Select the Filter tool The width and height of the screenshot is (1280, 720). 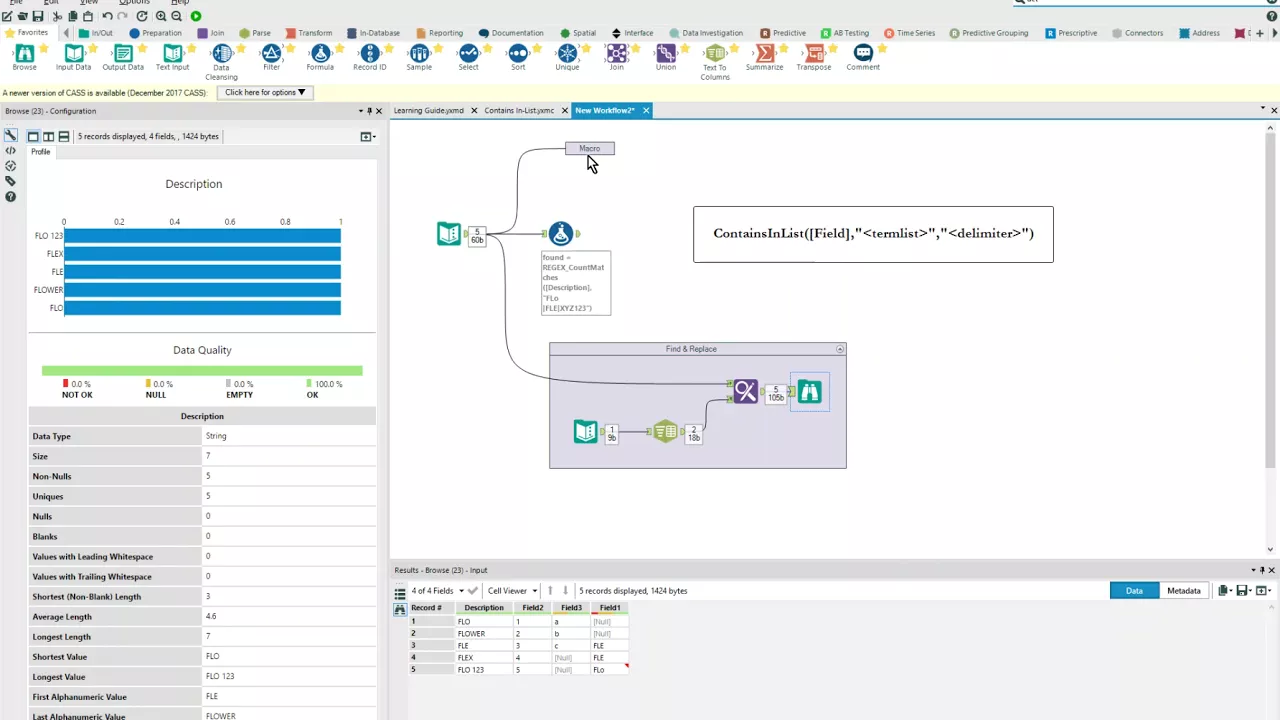(x=271, y=57)
